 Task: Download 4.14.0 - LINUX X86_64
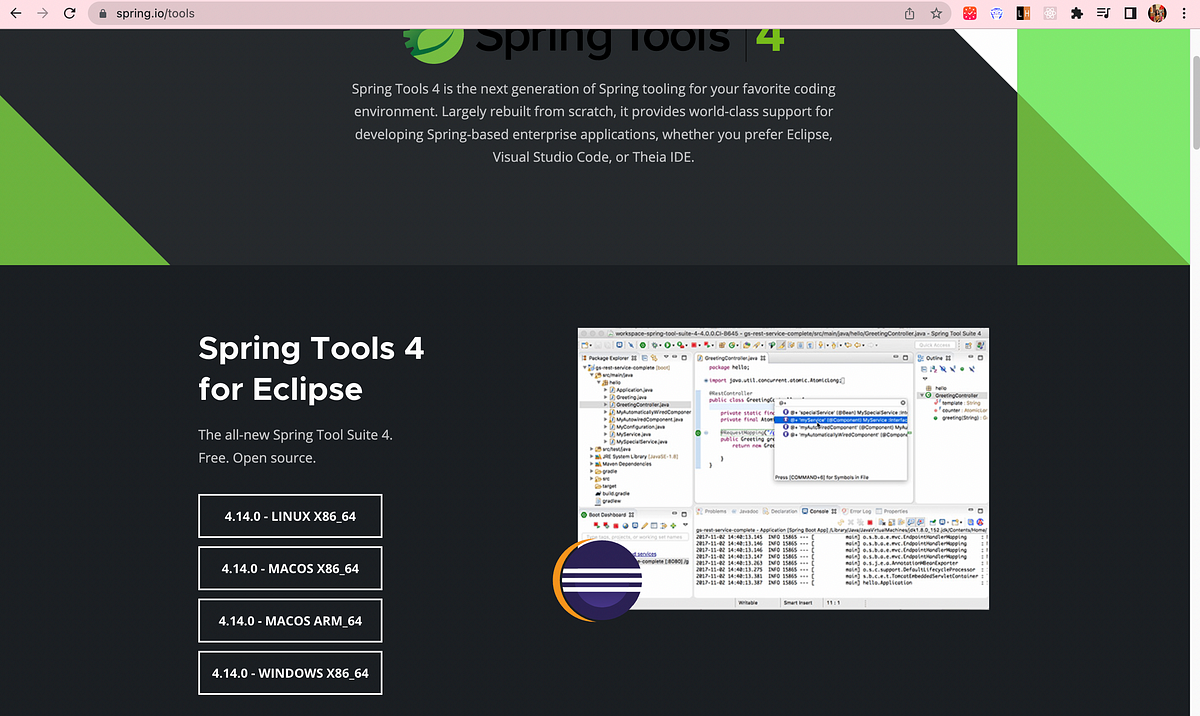[x=290, y=516]
